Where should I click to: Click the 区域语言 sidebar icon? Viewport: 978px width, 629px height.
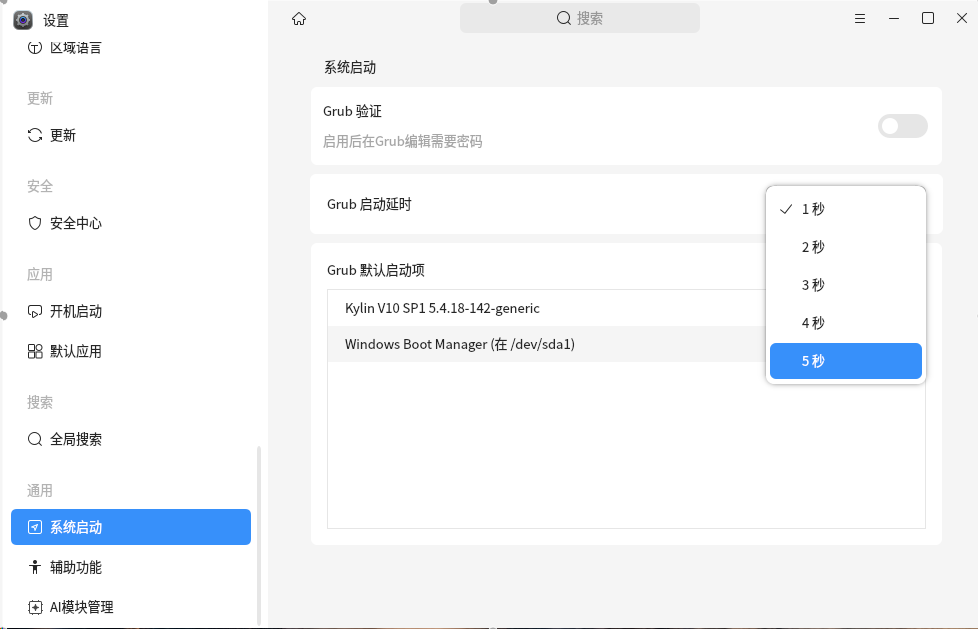[x=35, y=47]
